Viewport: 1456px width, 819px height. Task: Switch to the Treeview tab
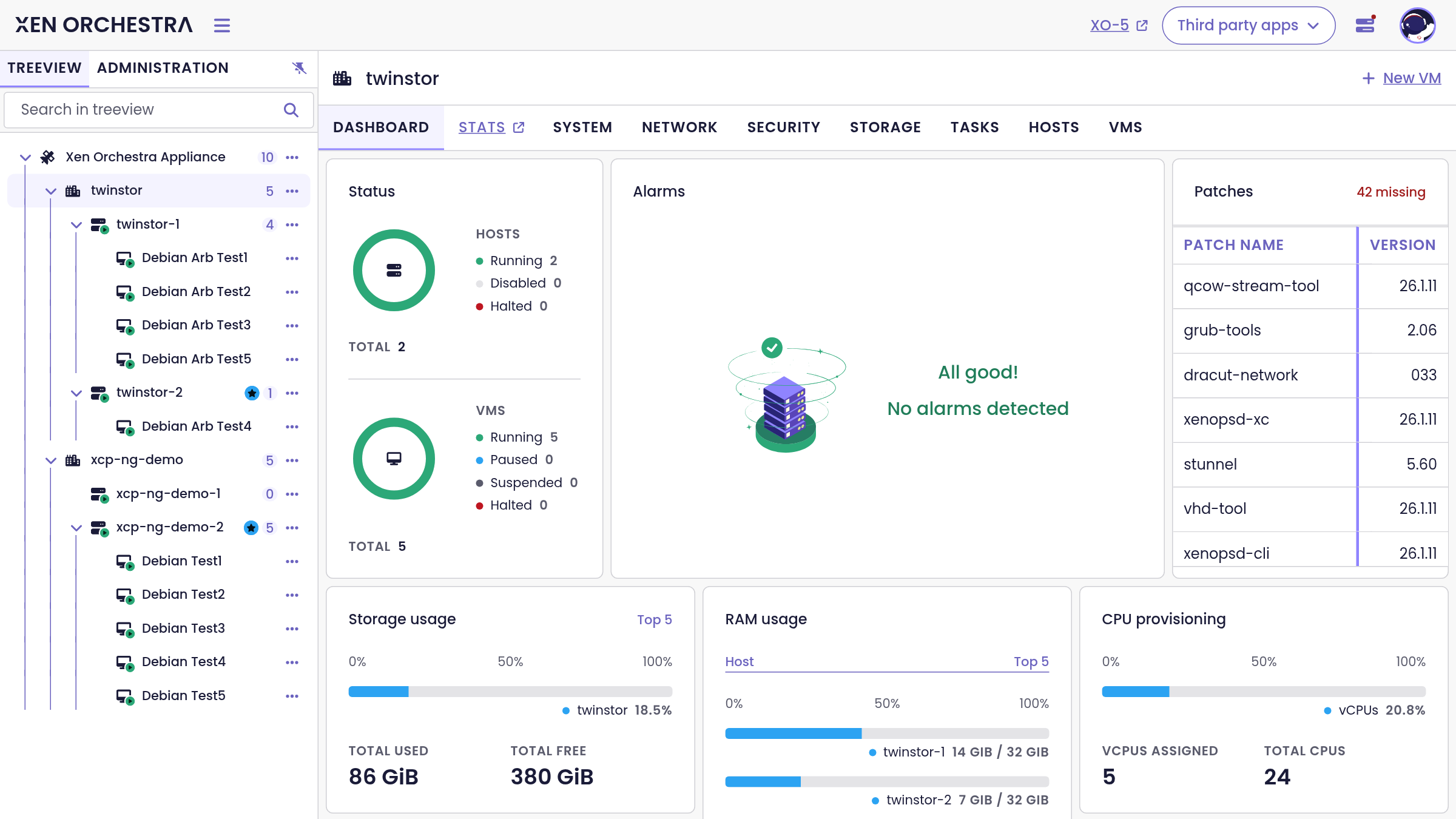(44, 68)
